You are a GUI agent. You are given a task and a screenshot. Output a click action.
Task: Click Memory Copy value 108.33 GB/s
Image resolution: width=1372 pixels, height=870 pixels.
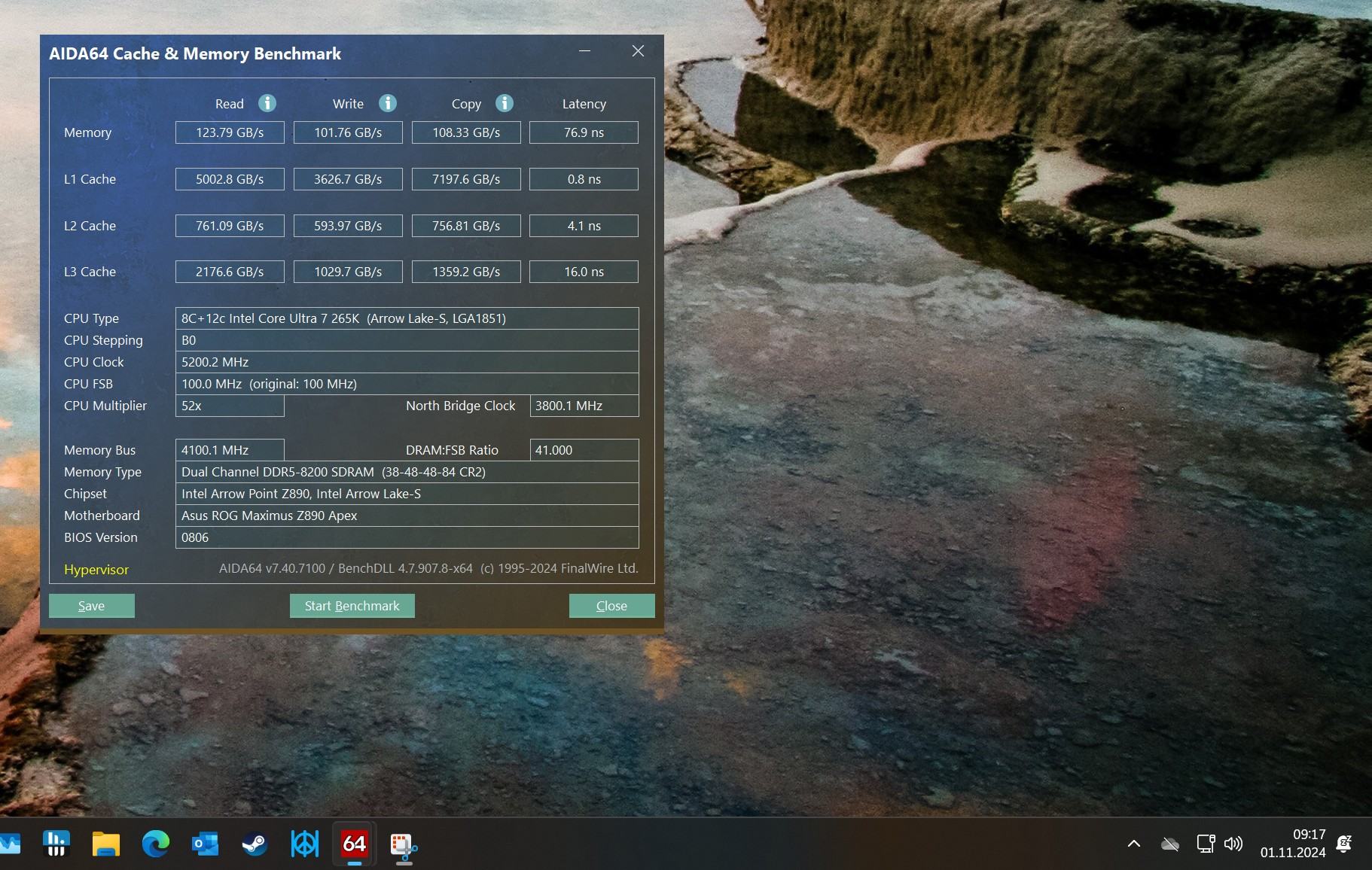coord(466,132)
